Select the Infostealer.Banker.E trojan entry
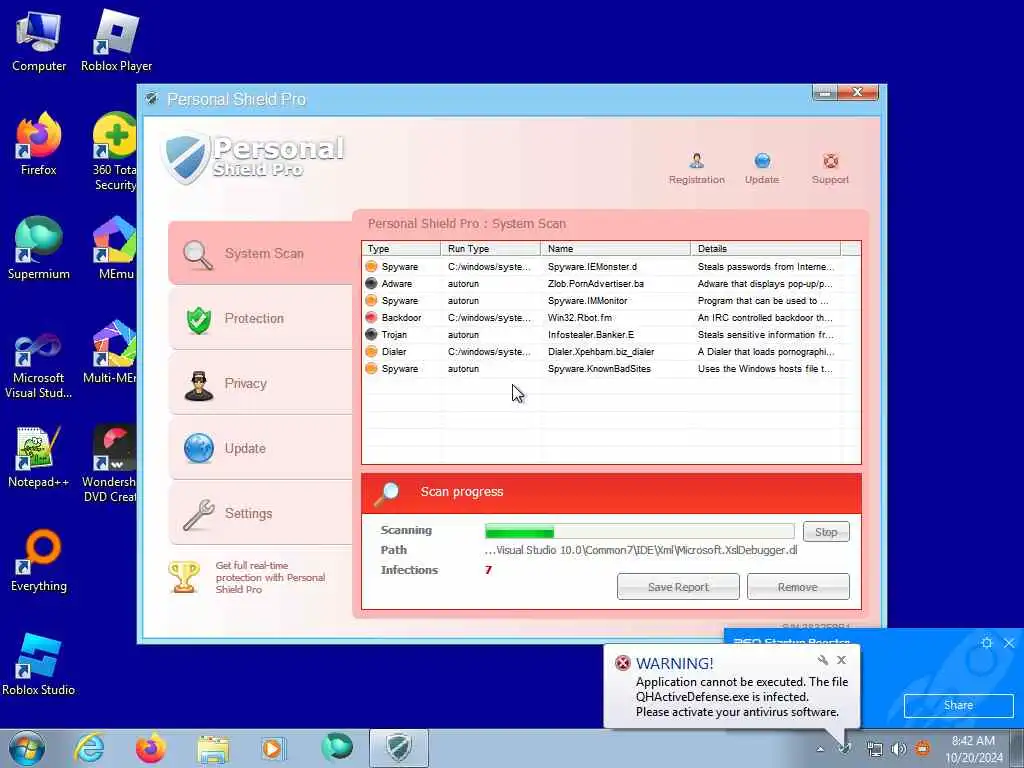This screenshot has width=1024, height=768. [611, 334]
